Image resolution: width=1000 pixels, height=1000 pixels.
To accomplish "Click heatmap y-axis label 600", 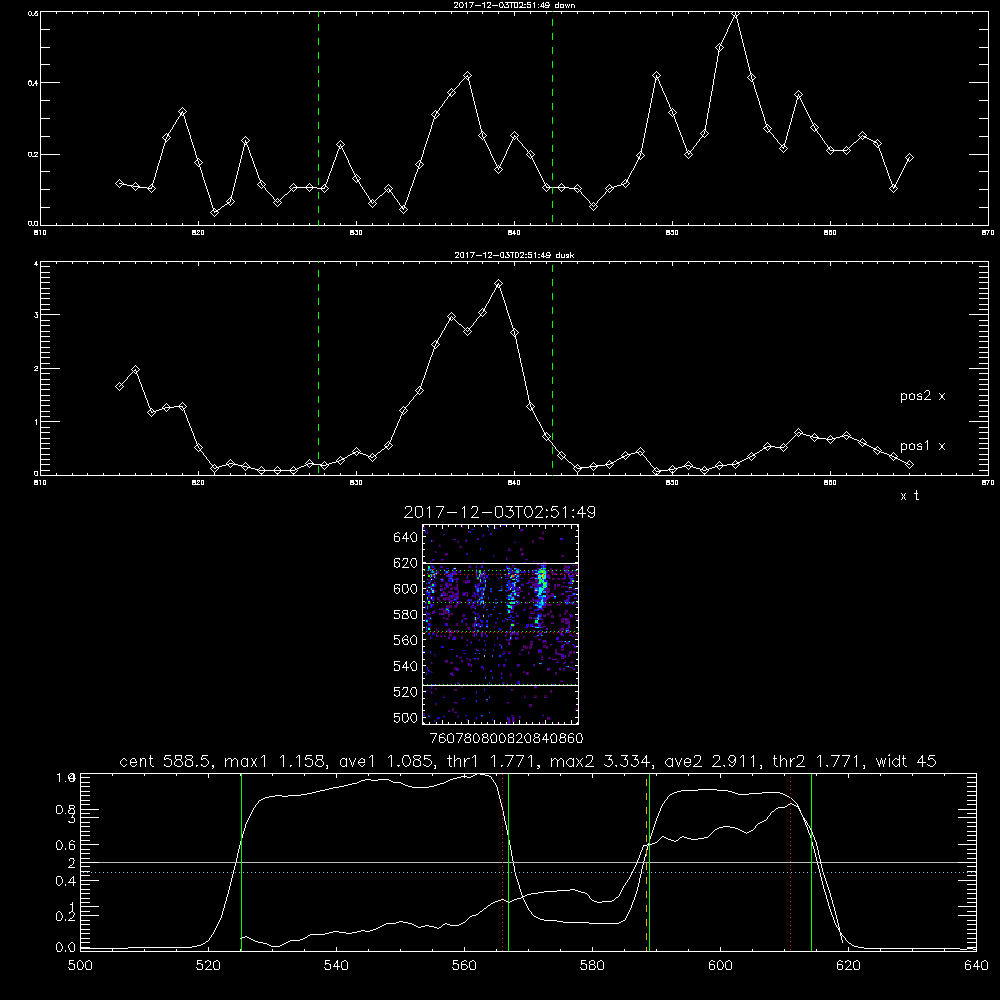I will pyautogui.click(x=406, y=589).
